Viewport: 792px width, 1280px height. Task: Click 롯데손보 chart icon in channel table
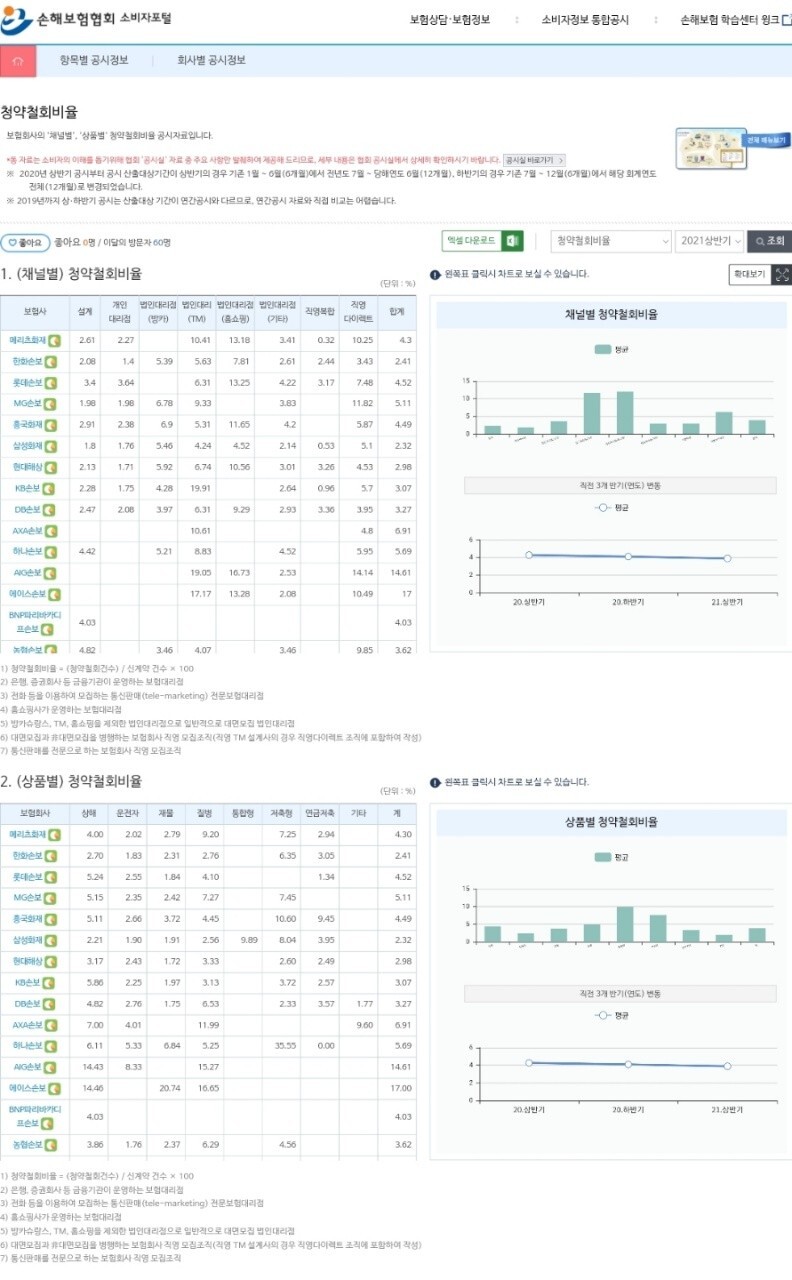pos(51,383)
